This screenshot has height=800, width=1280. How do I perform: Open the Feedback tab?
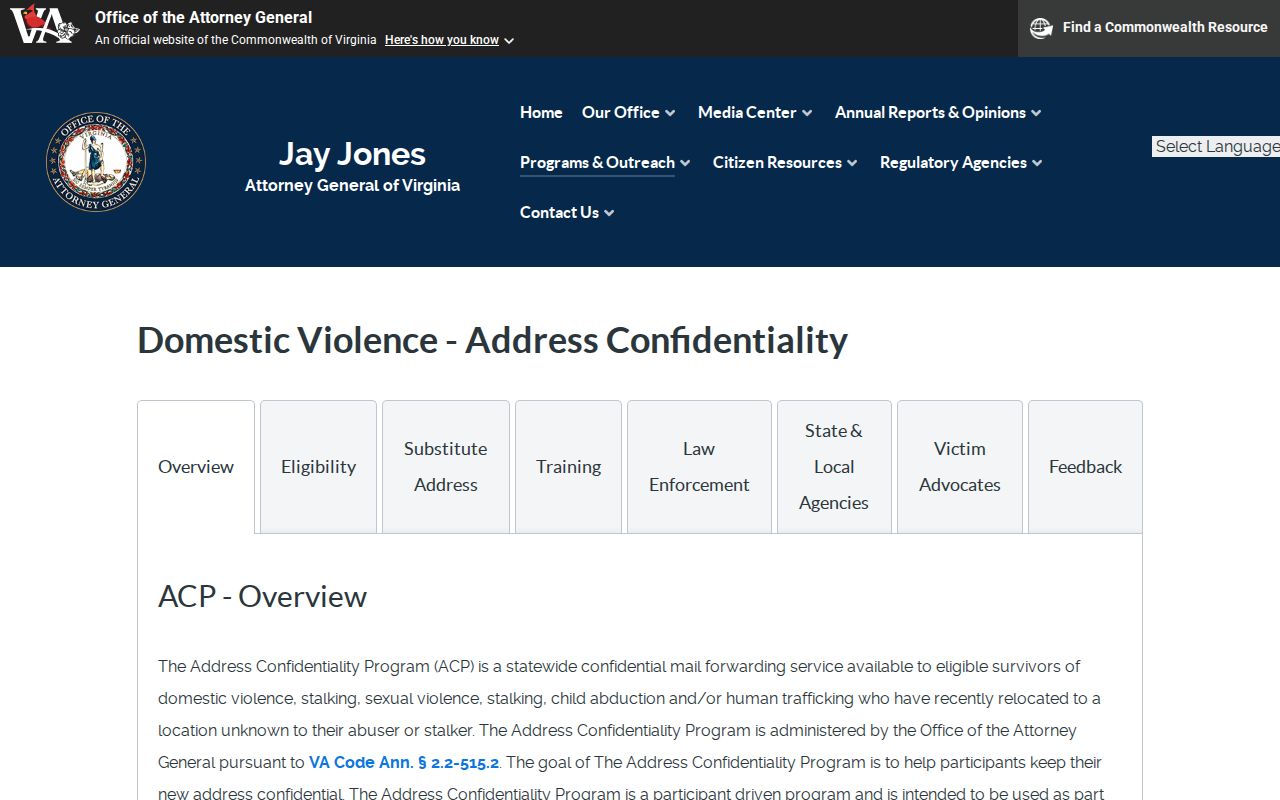click(1085, 467)
